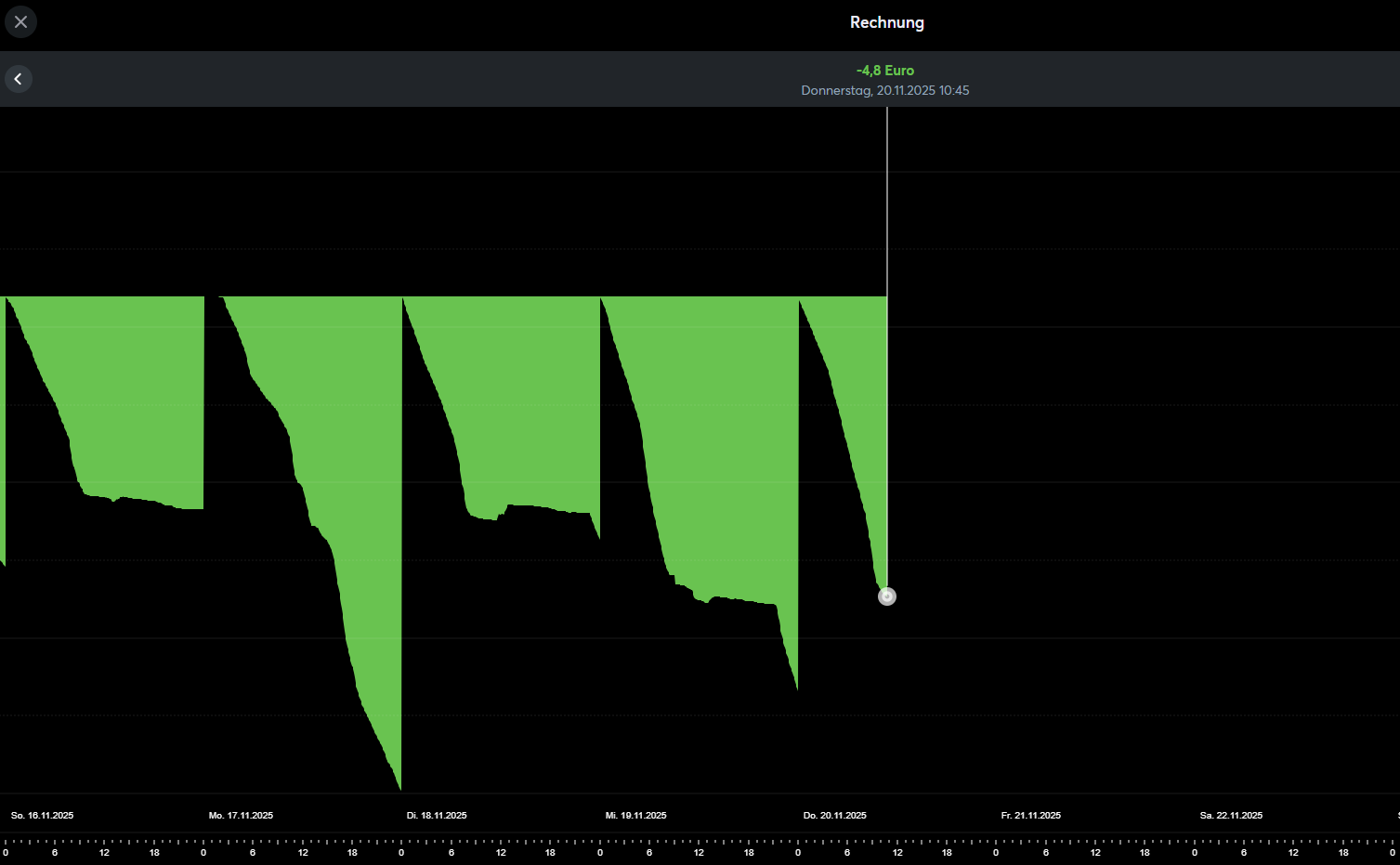Close the Rechnung view with the X icon

pos(20,21)
